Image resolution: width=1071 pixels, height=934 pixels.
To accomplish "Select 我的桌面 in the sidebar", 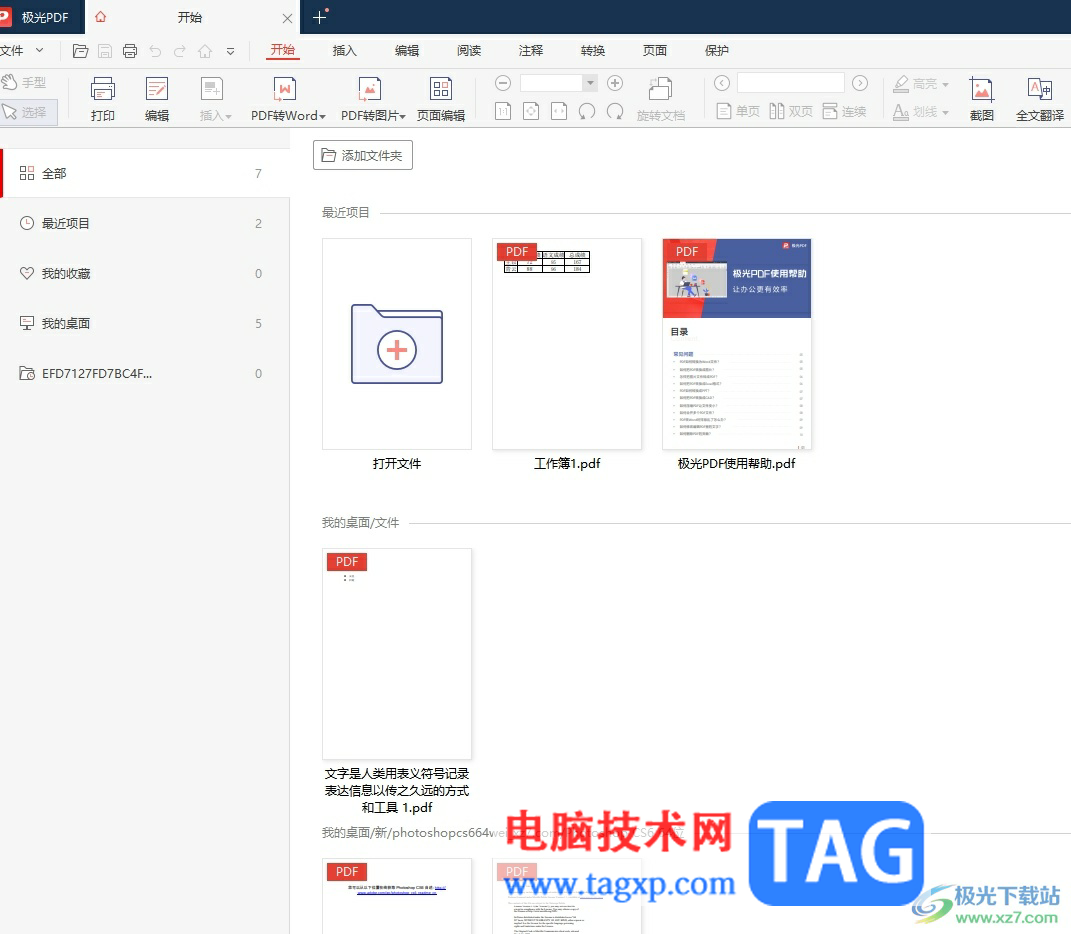I will click(145, 323).
